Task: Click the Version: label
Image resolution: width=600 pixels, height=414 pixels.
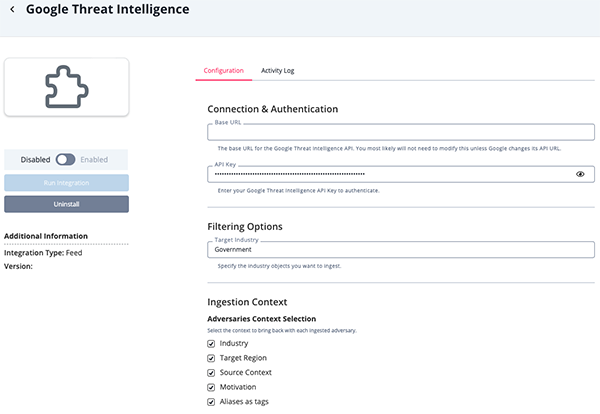Action: click(18, 266)
